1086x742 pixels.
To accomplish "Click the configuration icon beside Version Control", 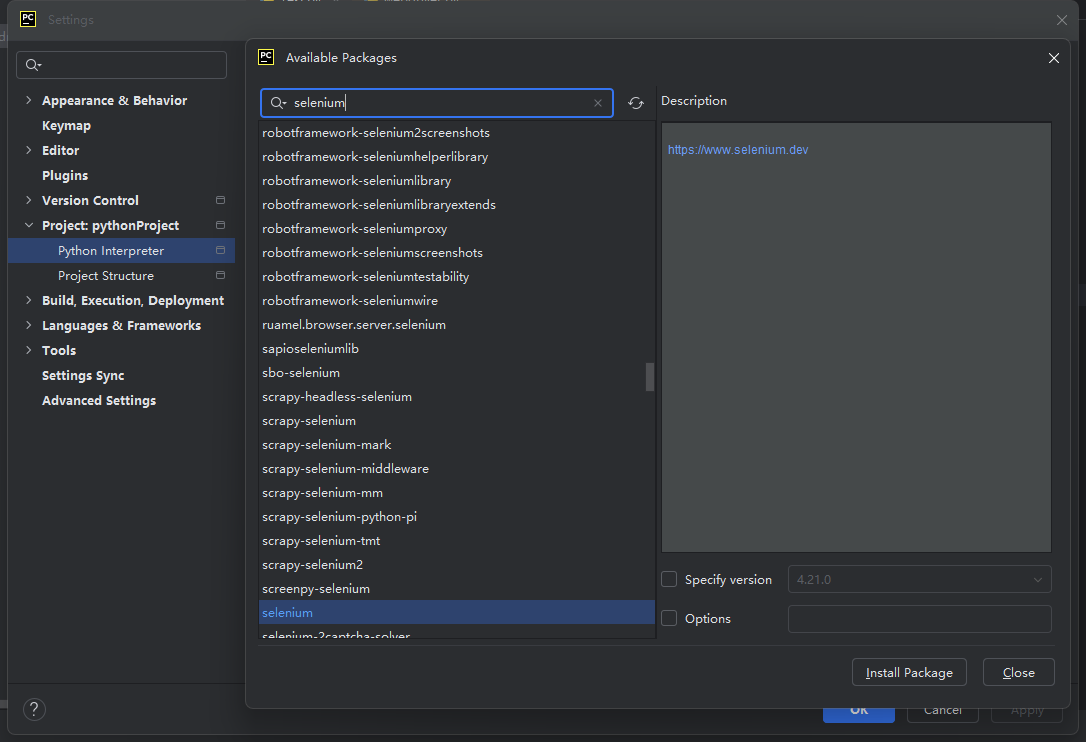I will (219, 200).
